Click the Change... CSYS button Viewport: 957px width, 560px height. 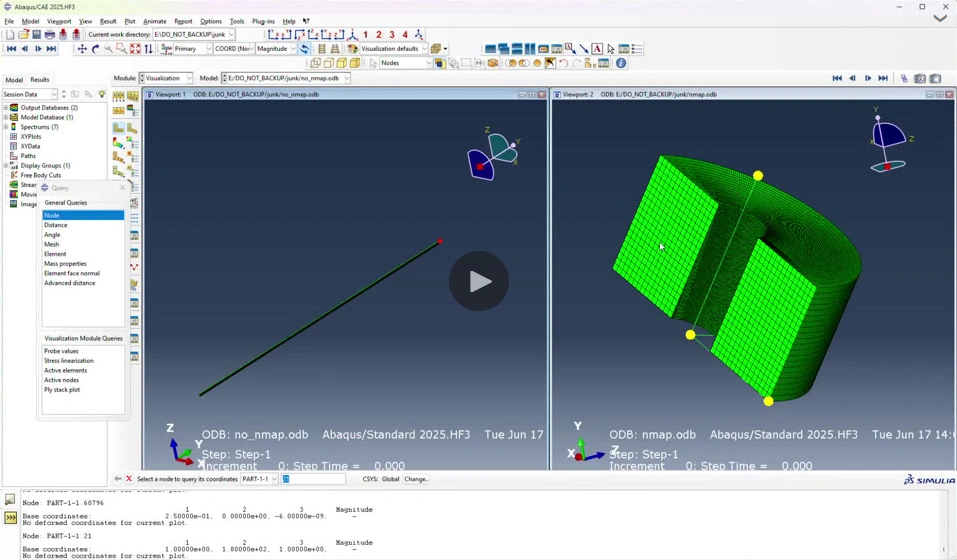pyautogui.click(x=416, y=479)
